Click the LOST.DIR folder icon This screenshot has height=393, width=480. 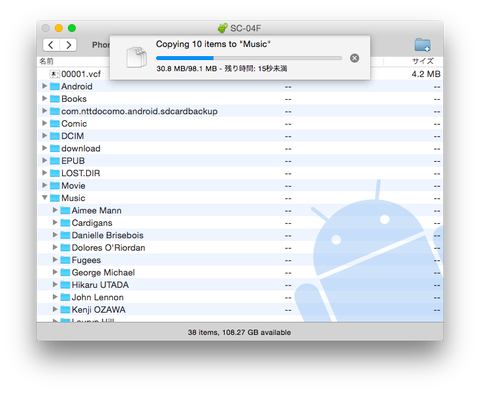(x=55, y=173)
